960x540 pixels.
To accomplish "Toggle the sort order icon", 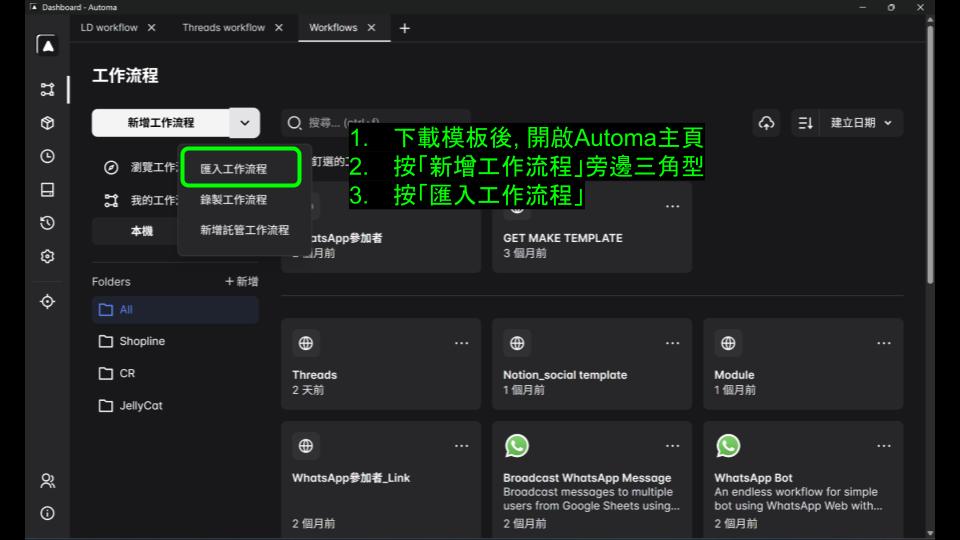I will (805, 123).
